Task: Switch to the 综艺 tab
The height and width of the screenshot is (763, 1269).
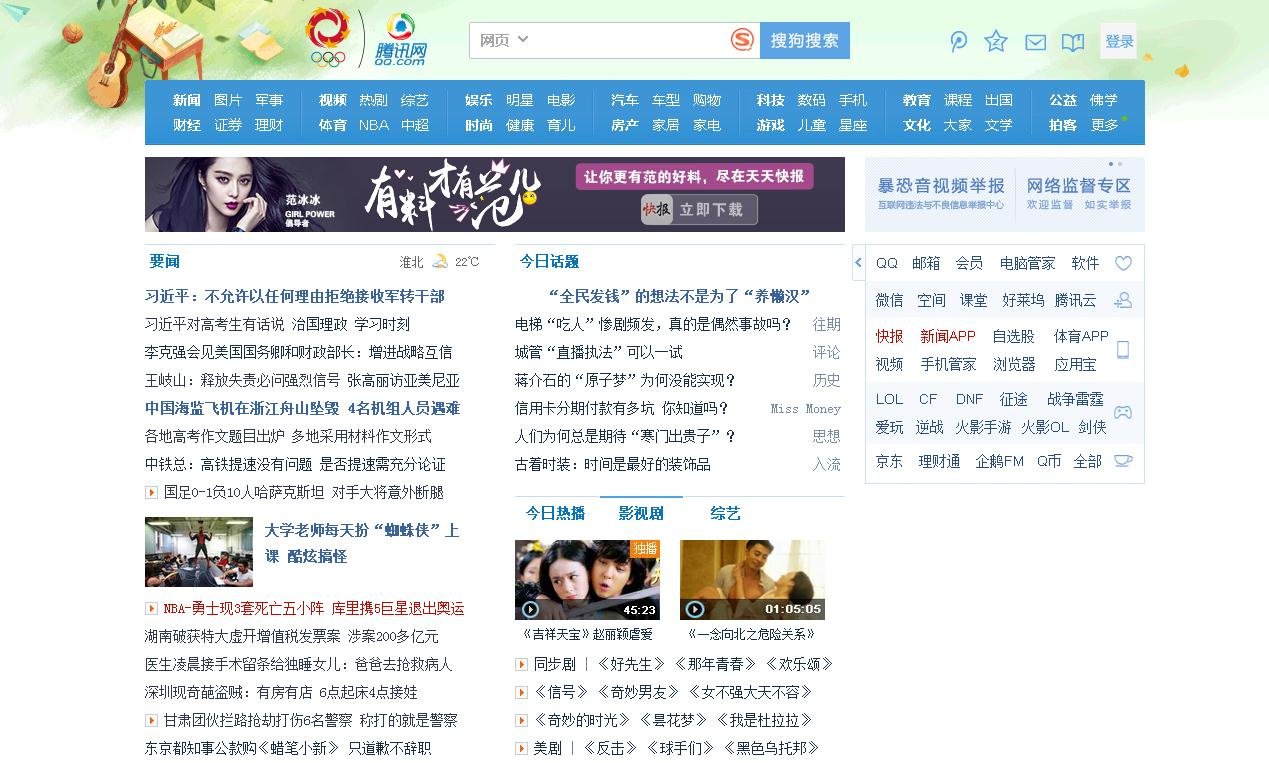Action: point(725,513)
